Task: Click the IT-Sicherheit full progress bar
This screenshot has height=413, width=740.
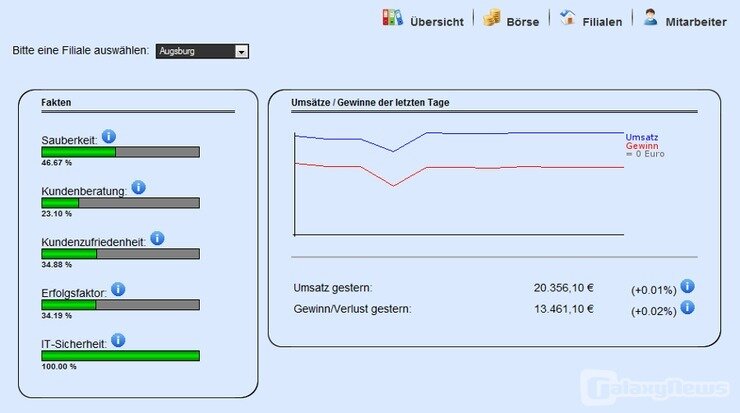Action: pyautogui.click(x=120, y=355)
